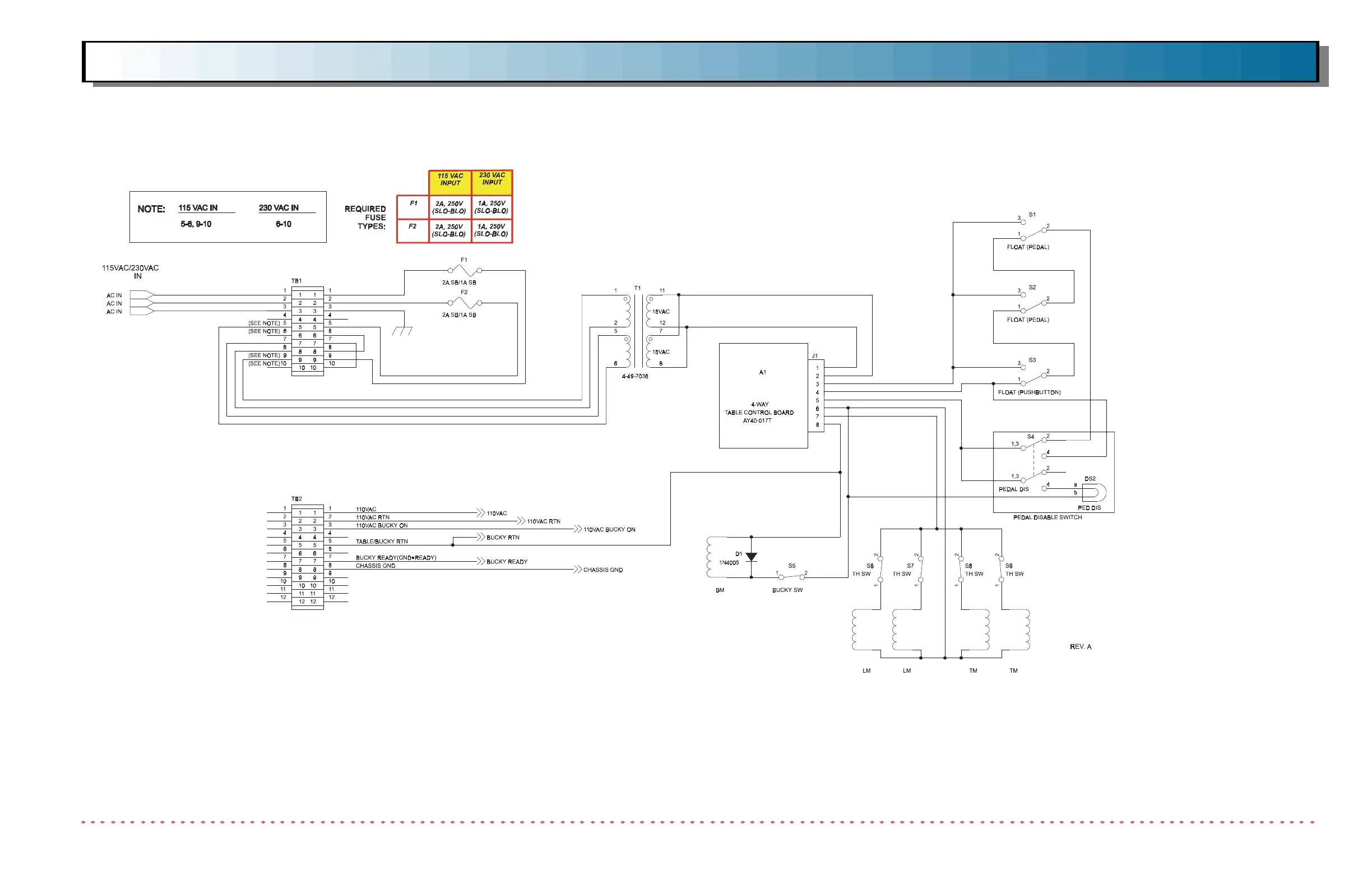Select the S5 bucky switch symbol
The width and height of the screenshot is (1372, 888).
791,576
